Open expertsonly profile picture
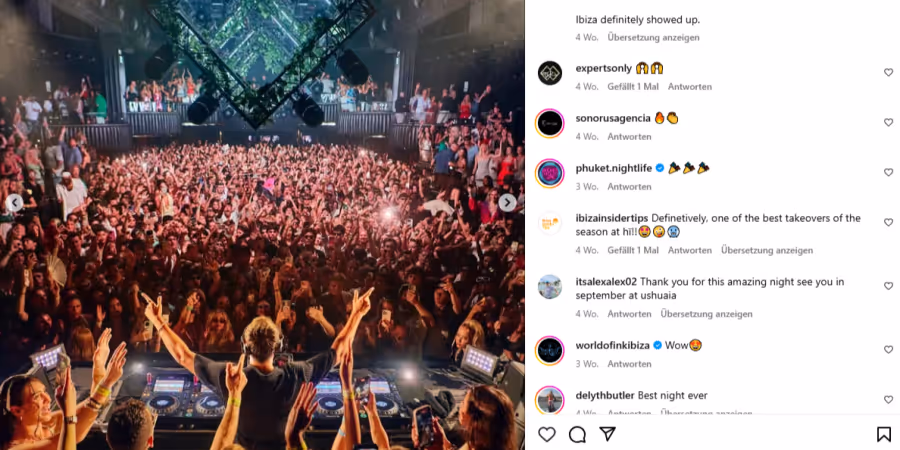 click(x=550, y=73)
